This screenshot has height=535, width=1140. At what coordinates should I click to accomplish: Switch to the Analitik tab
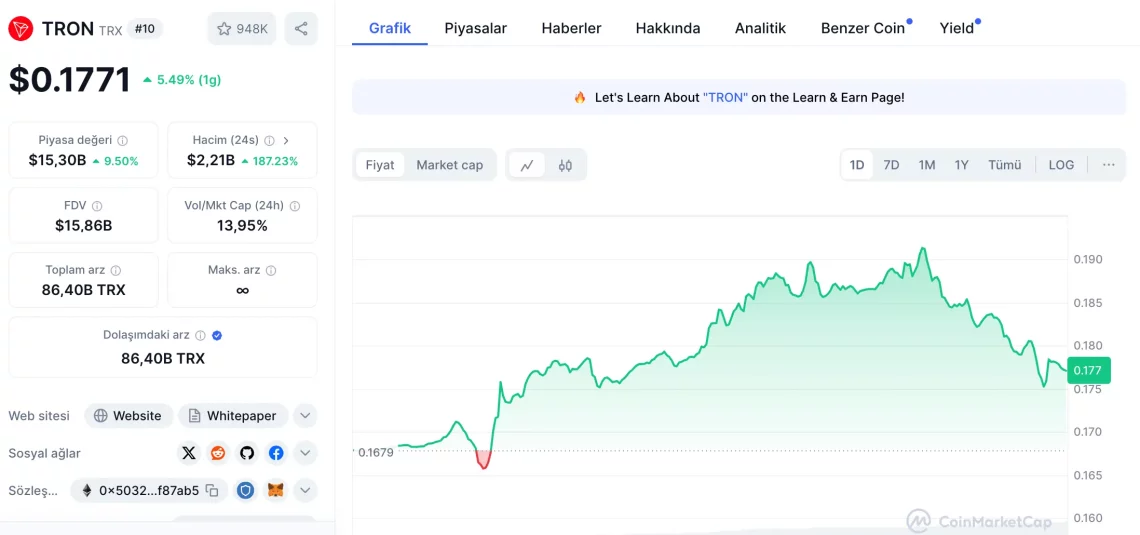click(760, 28)
